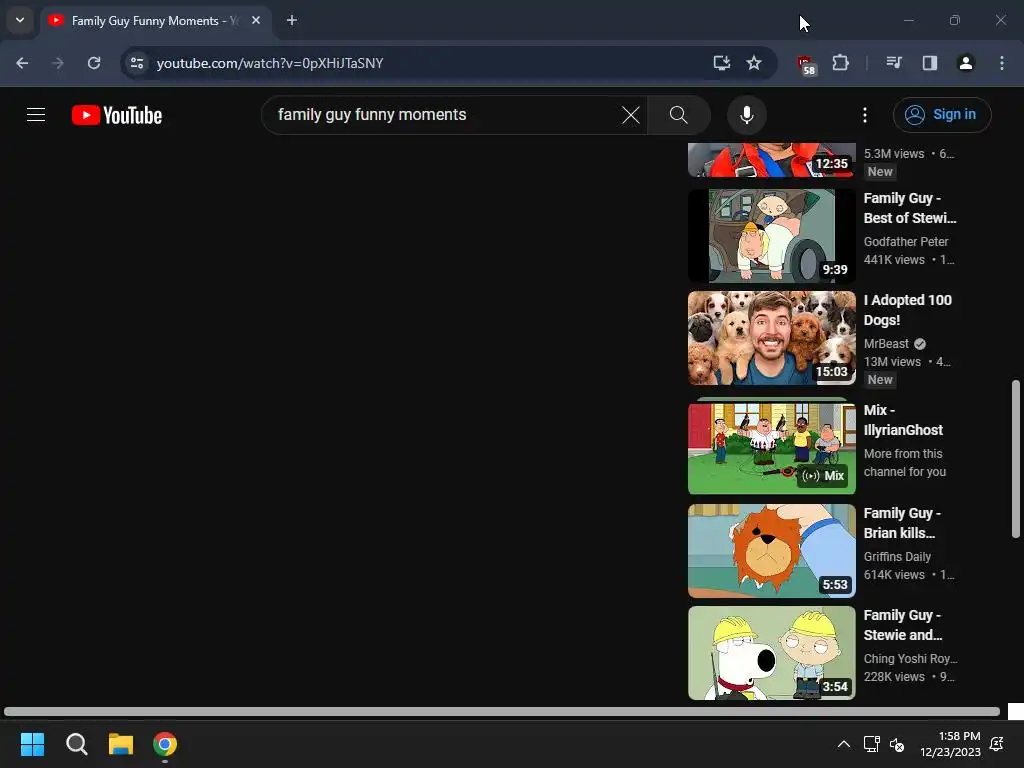
Task: Open the clock showing 1:58 PM
Action: click(950, 744)
